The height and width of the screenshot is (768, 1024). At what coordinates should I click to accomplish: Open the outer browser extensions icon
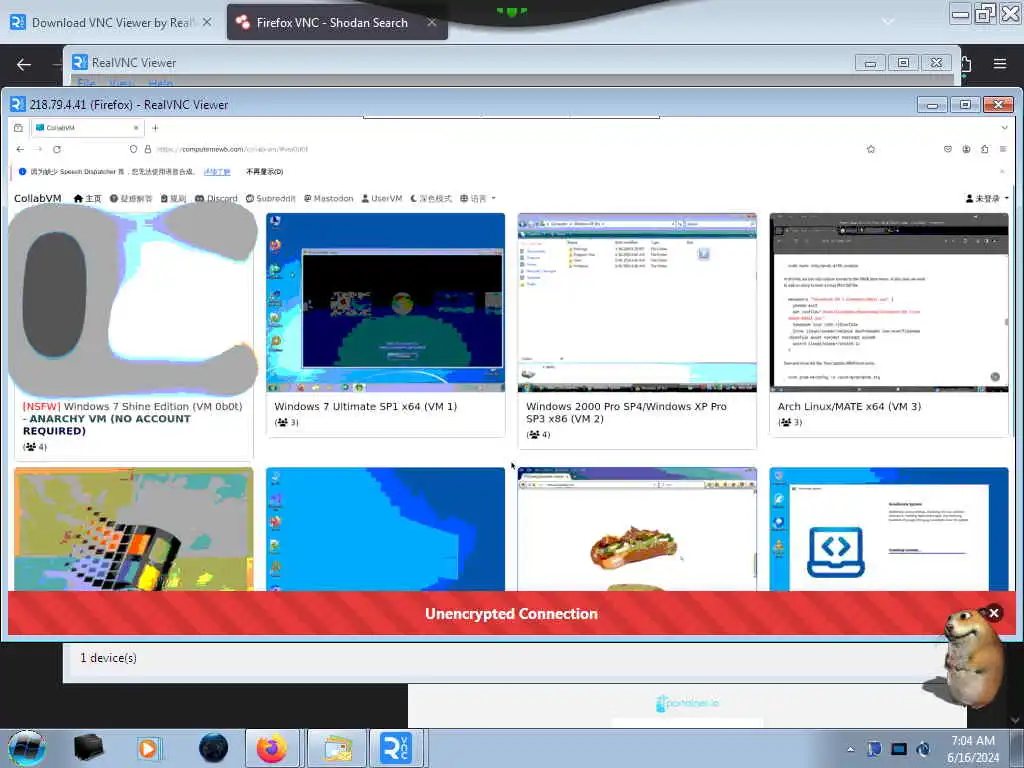click(x=966, y=64)
